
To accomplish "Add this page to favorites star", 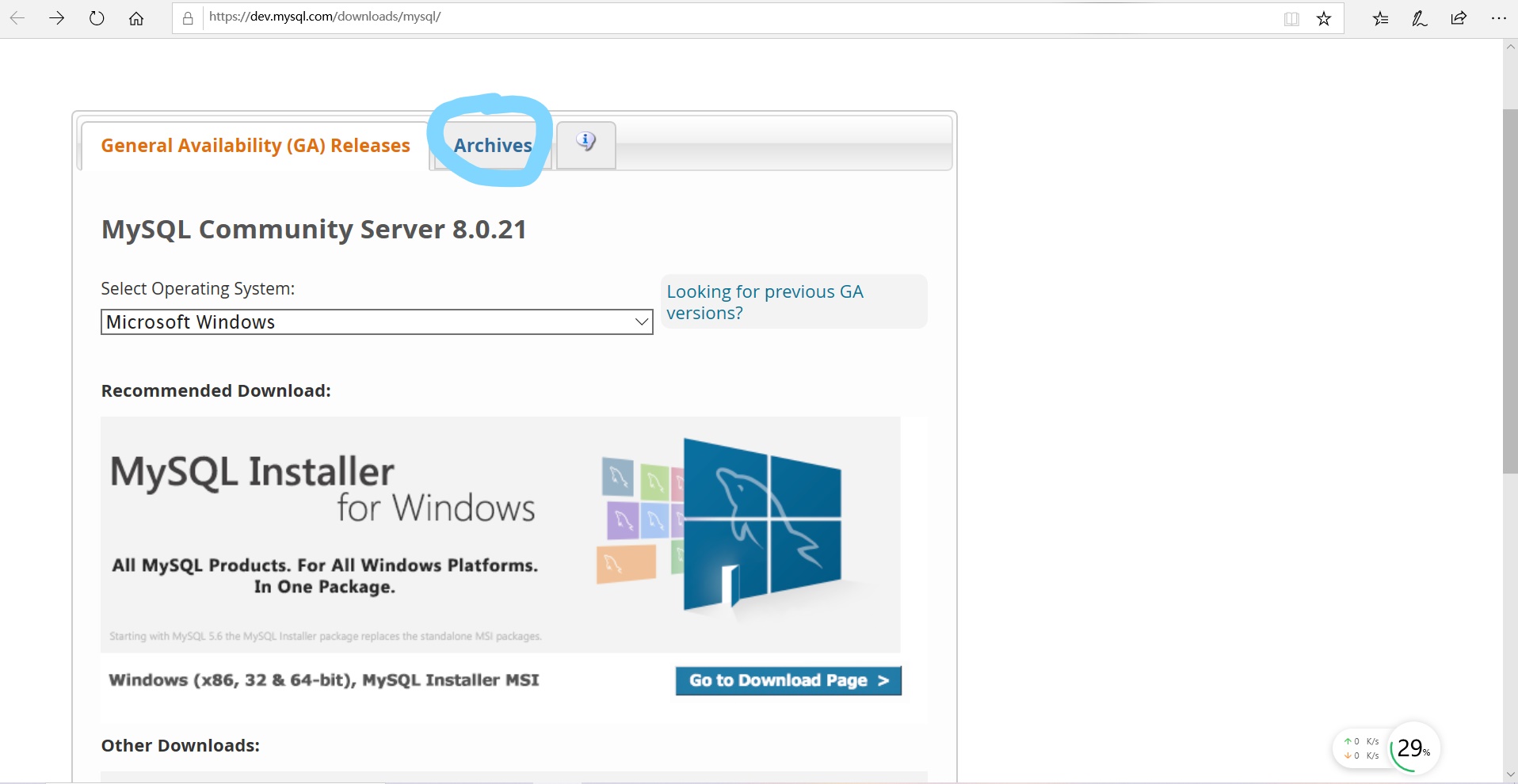I will click(x=1324, y=19).
